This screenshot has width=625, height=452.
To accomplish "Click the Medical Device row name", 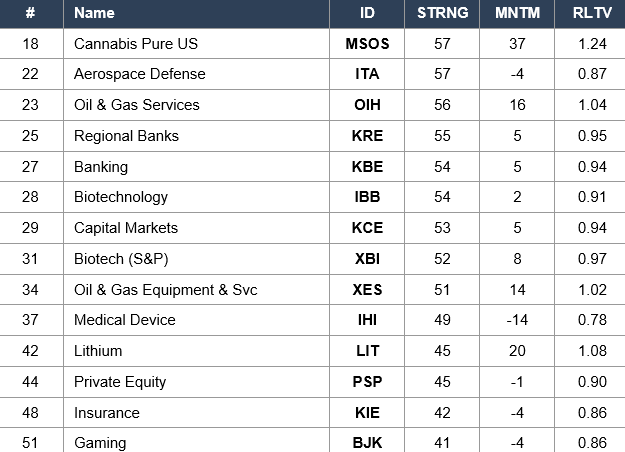I will tap(125, 320).
